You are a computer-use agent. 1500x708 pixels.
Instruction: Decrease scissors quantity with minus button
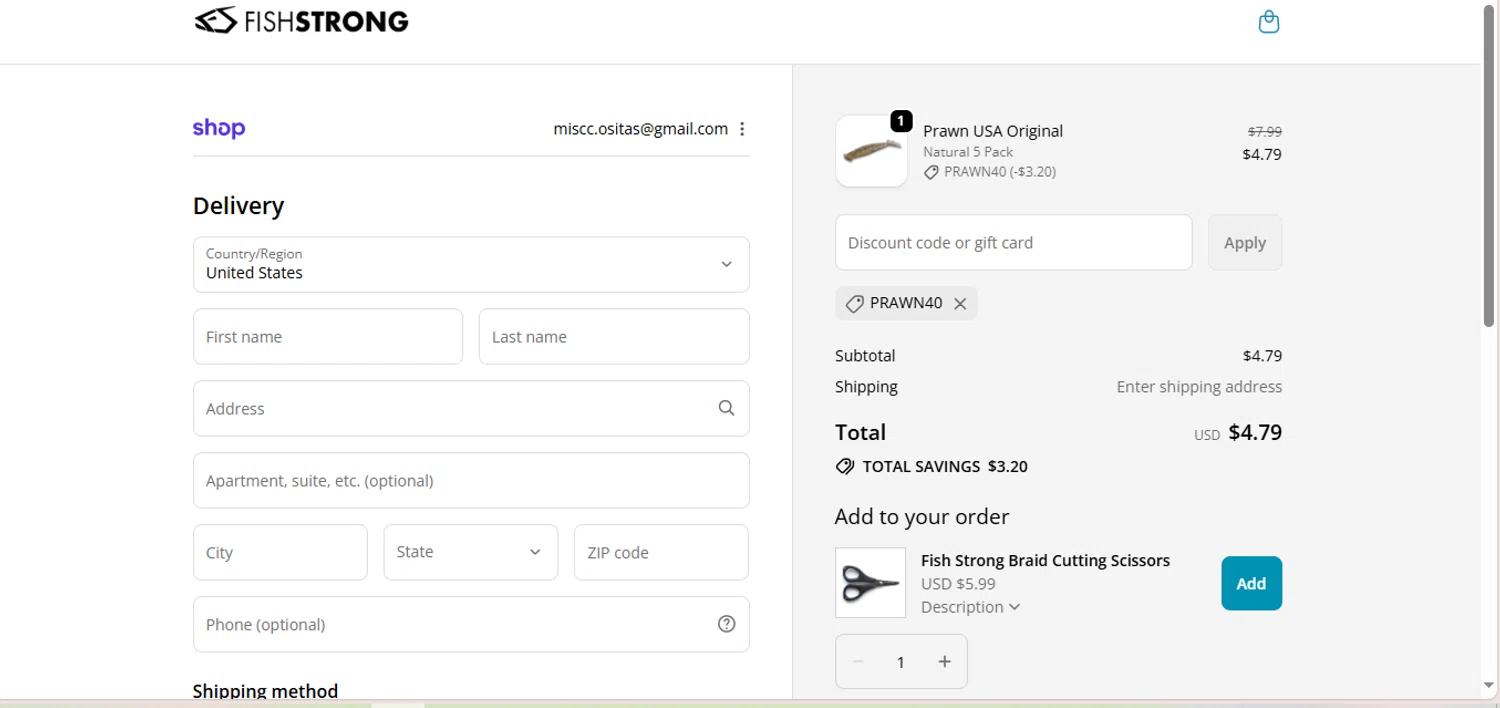tap(858, 661)
